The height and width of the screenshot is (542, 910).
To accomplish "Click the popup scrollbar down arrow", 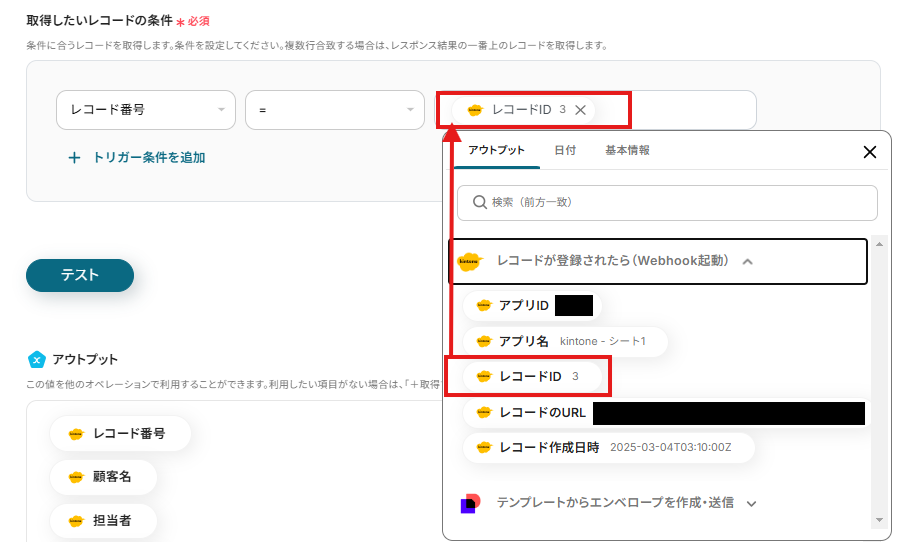I will coord(879,520).
